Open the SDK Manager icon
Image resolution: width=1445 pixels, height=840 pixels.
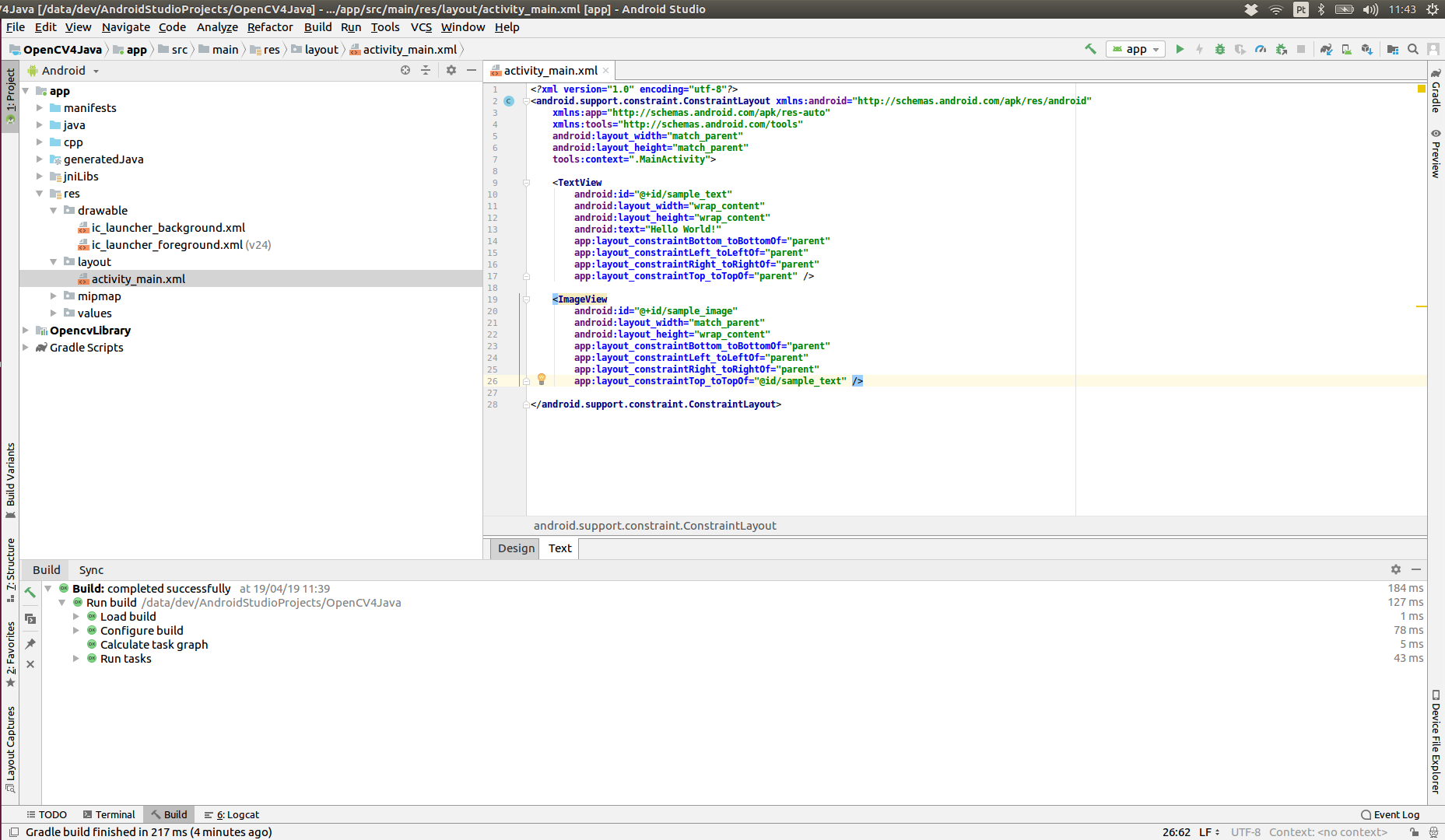[1366, 49]
